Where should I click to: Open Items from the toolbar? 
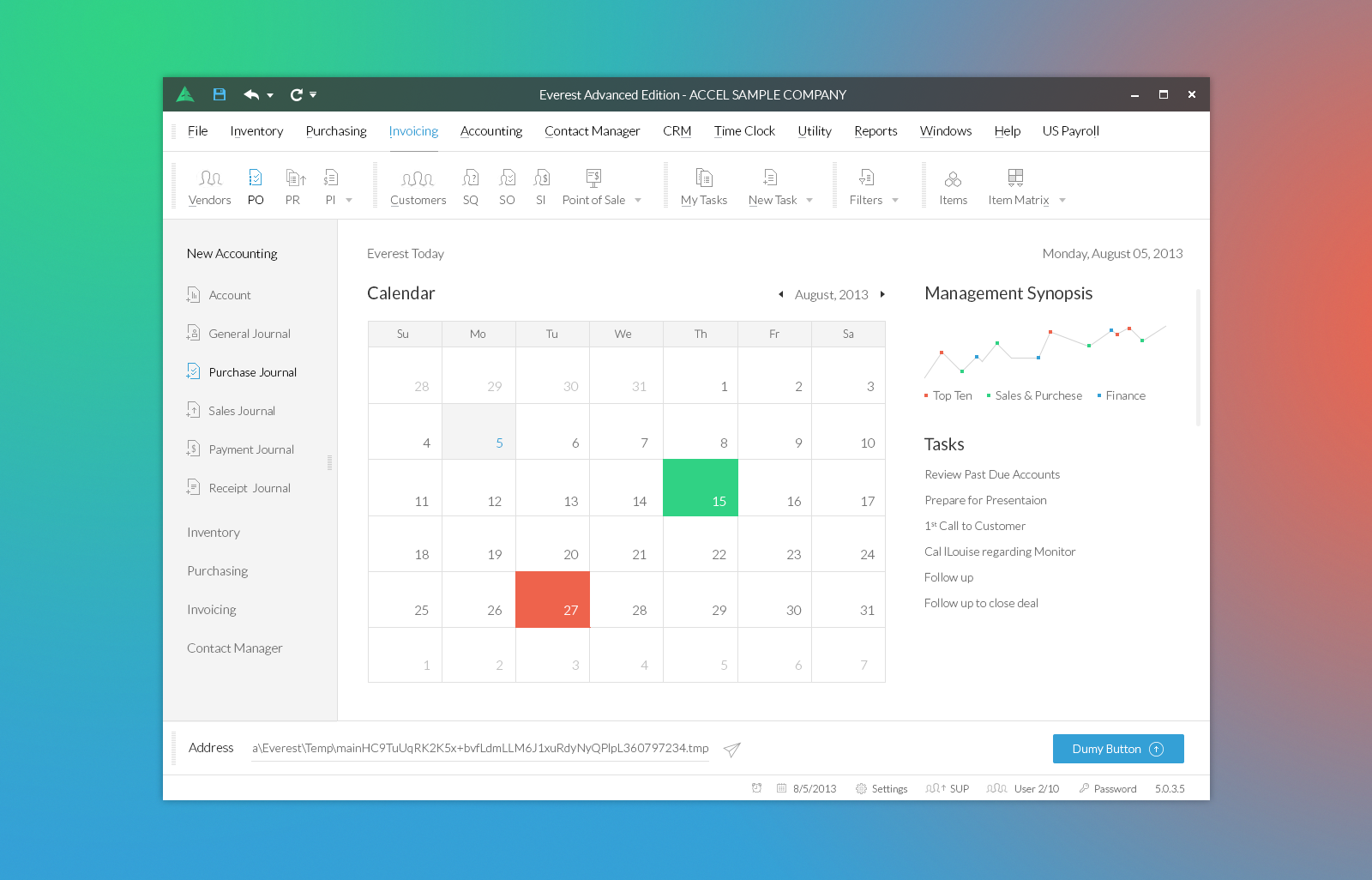[x=953, y=188]
